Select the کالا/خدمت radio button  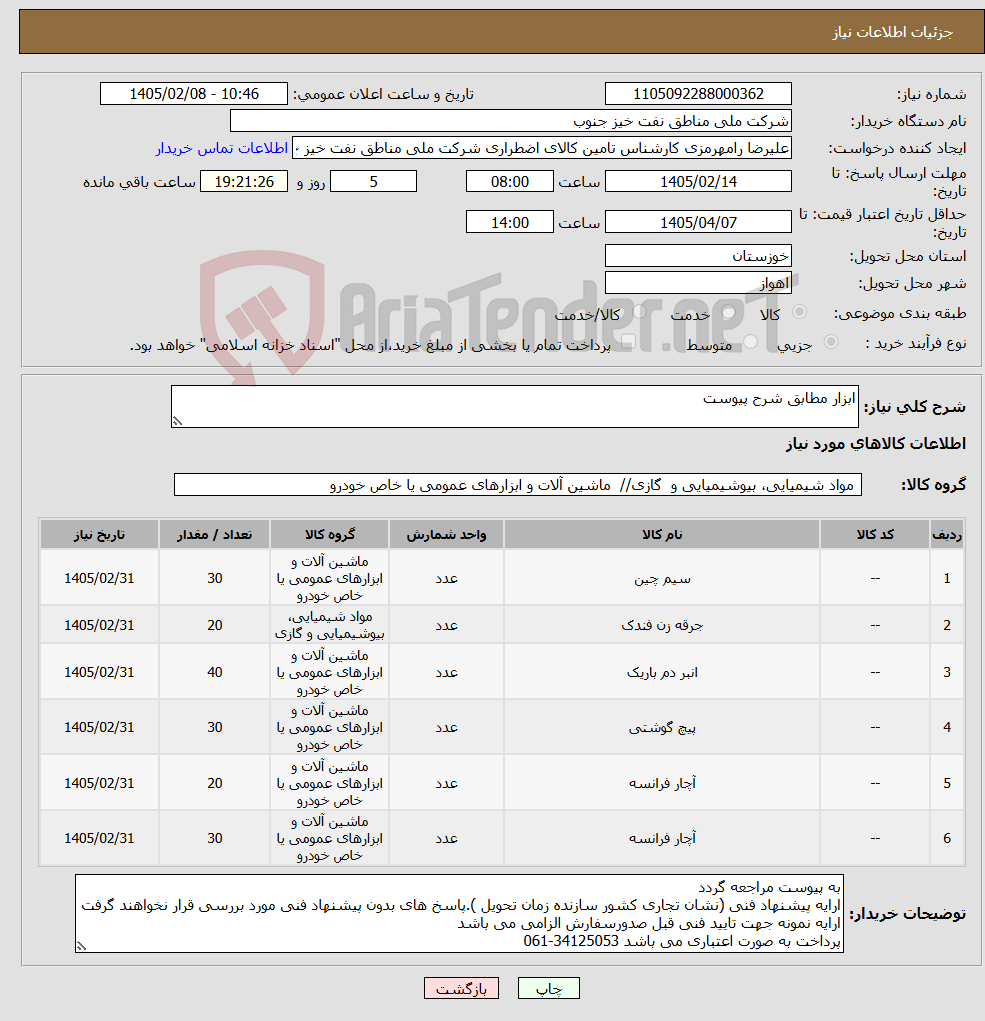click(x=639, y=313)
